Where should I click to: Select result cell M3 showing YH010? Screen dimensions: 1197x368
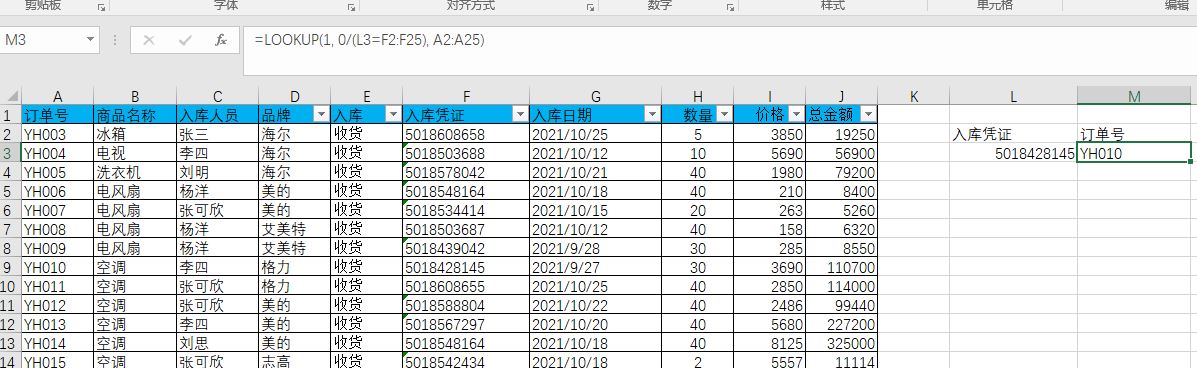coord(1134,153)
